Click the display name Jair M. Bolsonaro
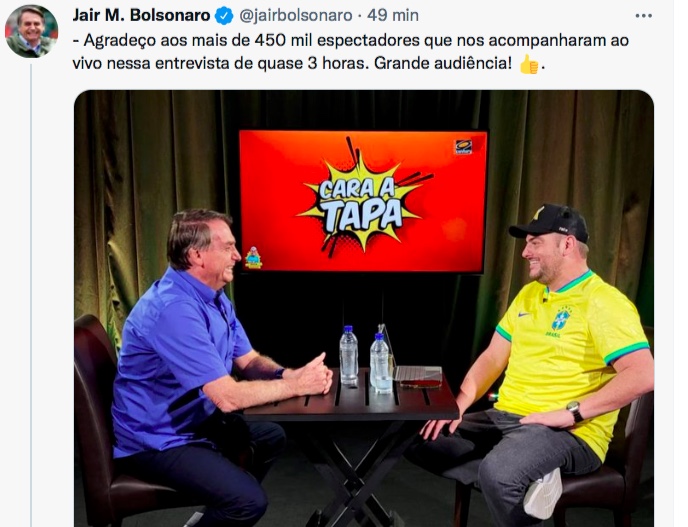Viewport: 688px width, 527px height. (141, 15)
